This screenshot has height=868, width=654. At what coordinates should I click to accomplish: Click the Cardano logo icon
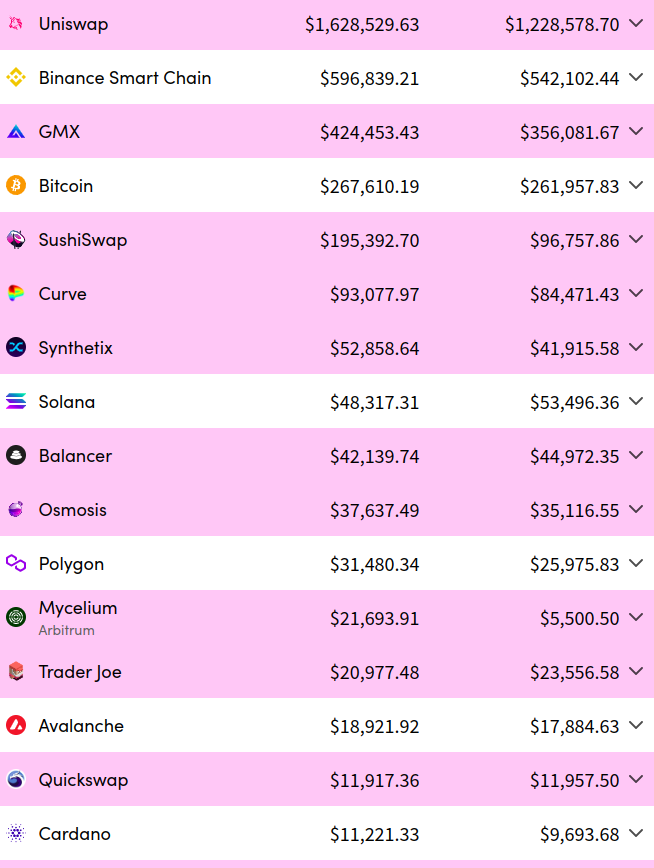point(15,834)
